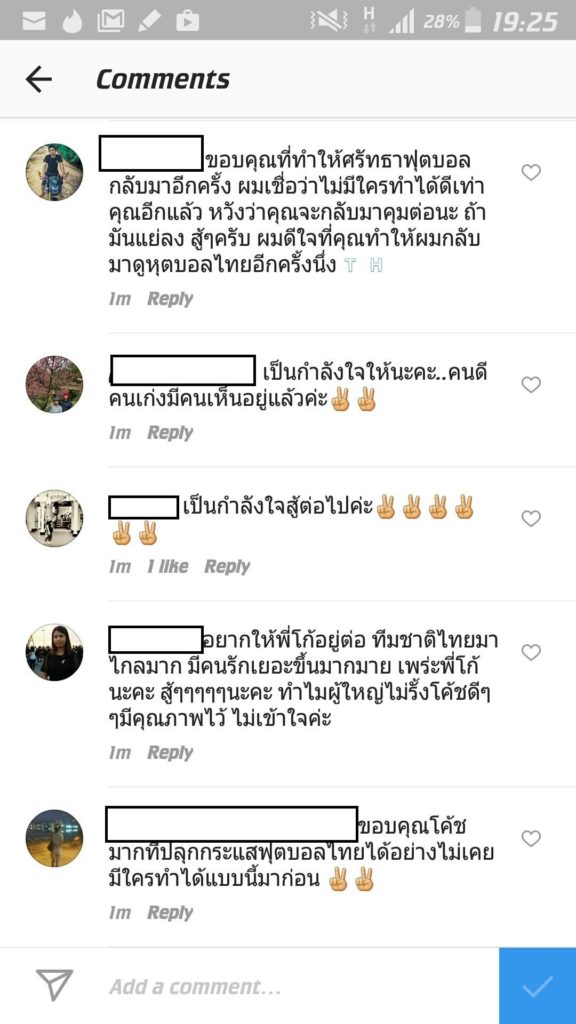The height and width of the screenshot is (1024, 576).
Task: Open motorbike rider profile picture
Action: 54,172
